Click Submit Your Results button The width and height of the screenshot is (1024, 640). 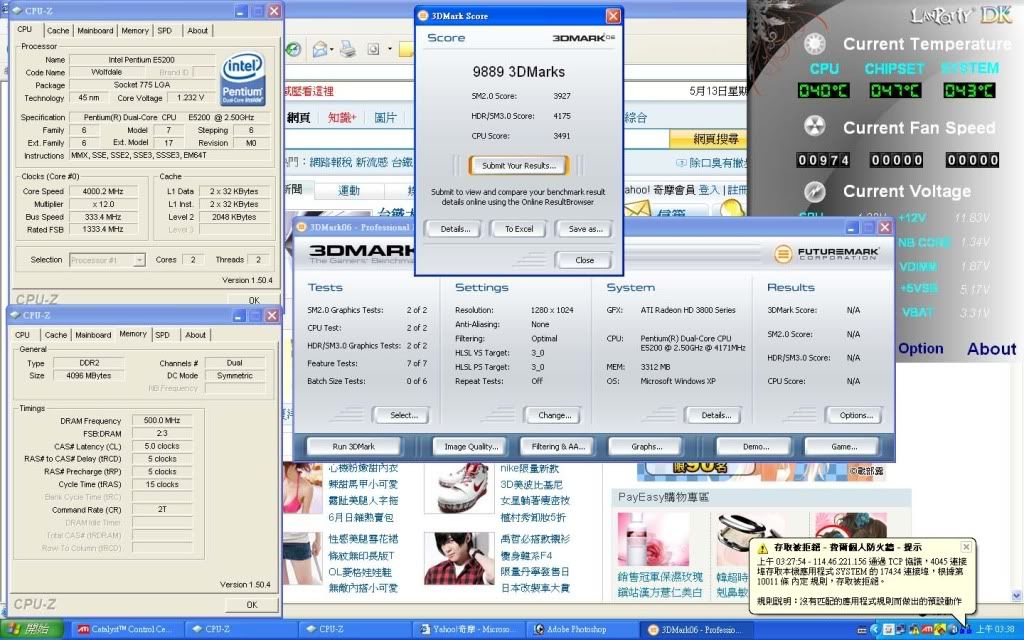pyautogui.click(x=519, y=166)
